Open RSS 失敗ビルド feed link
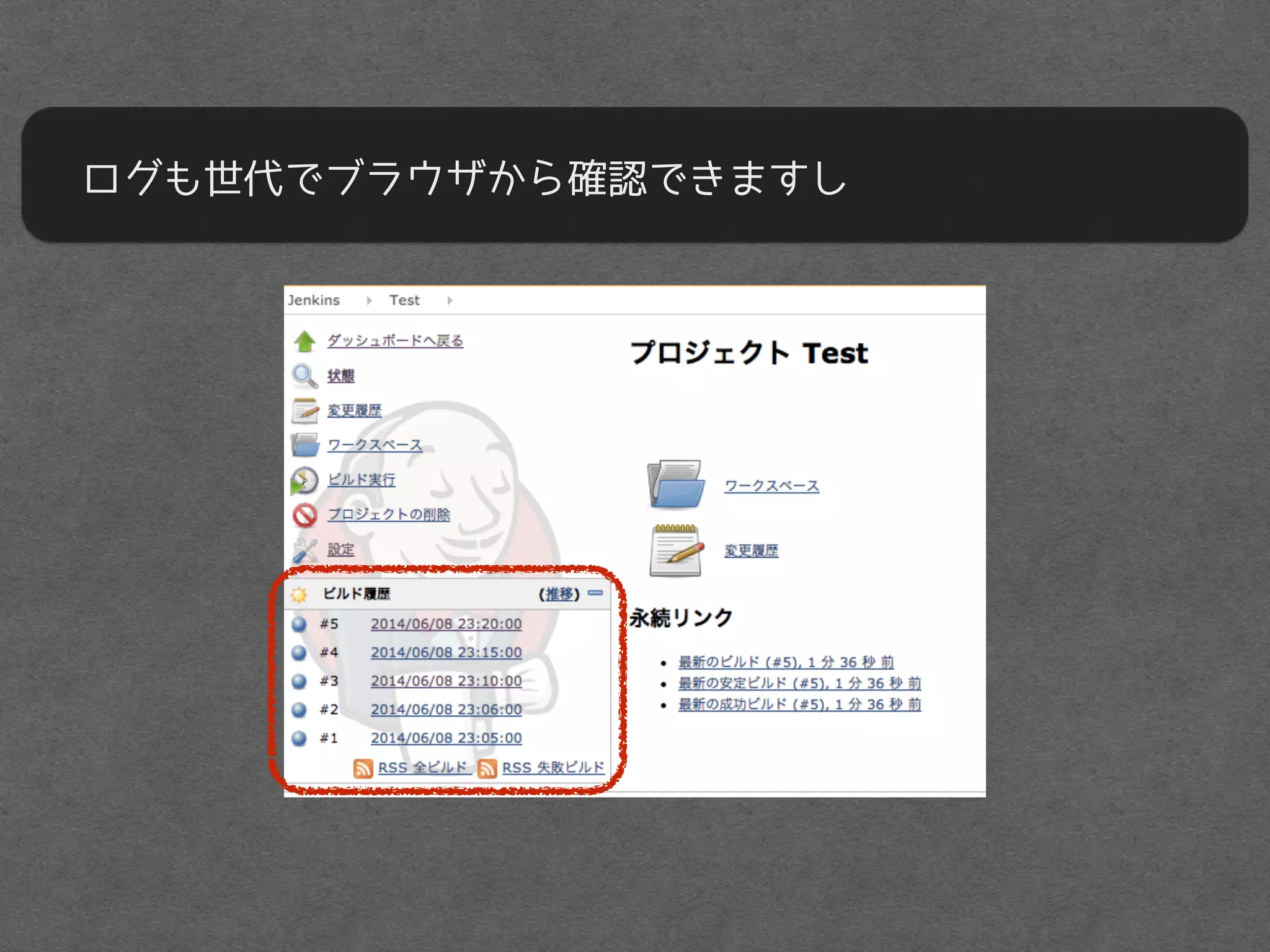This screenshot has width=1270, height=952. pyautogui.click(x=553, y=768)
